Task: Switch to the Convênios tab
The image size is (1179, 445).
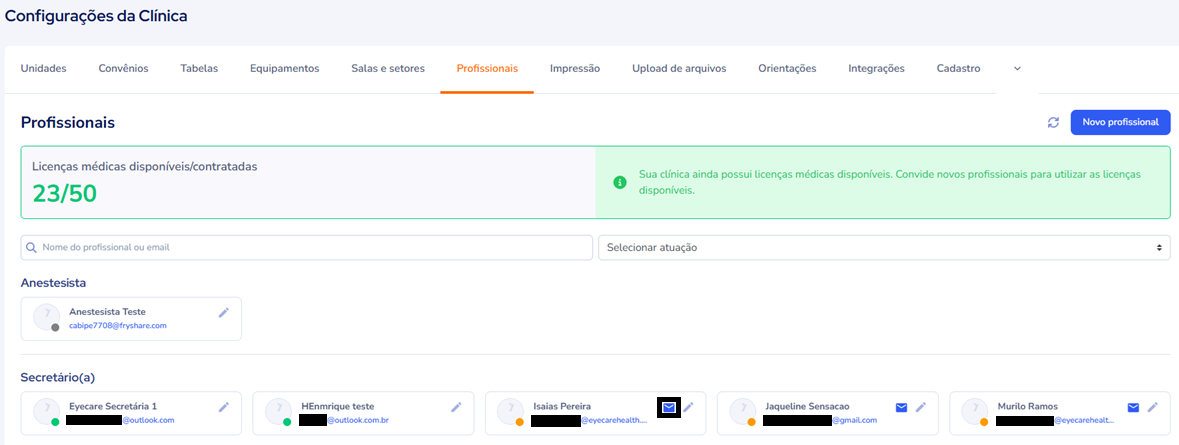Action: point(123,69)
